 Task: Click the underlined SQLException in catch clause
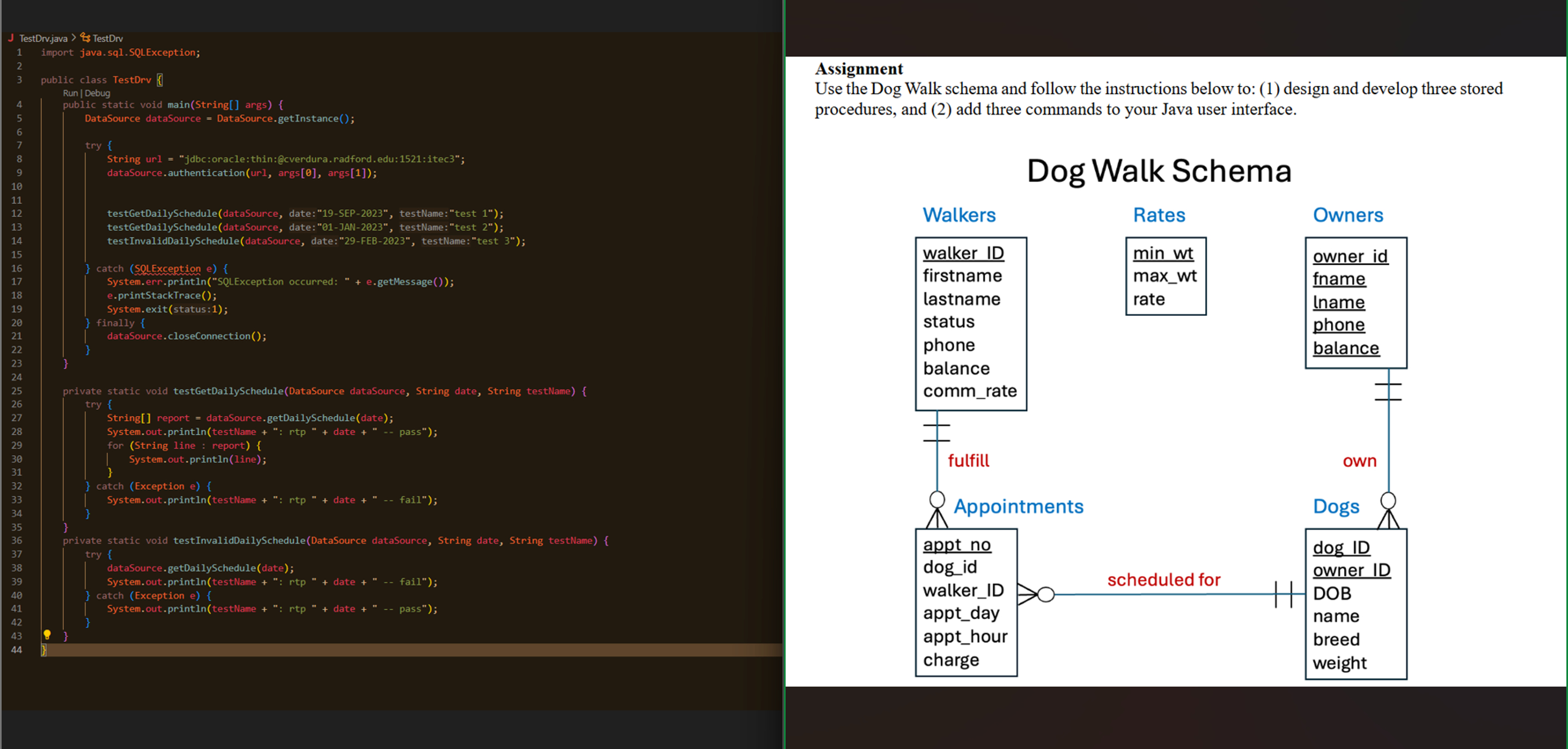pos(167,269)
